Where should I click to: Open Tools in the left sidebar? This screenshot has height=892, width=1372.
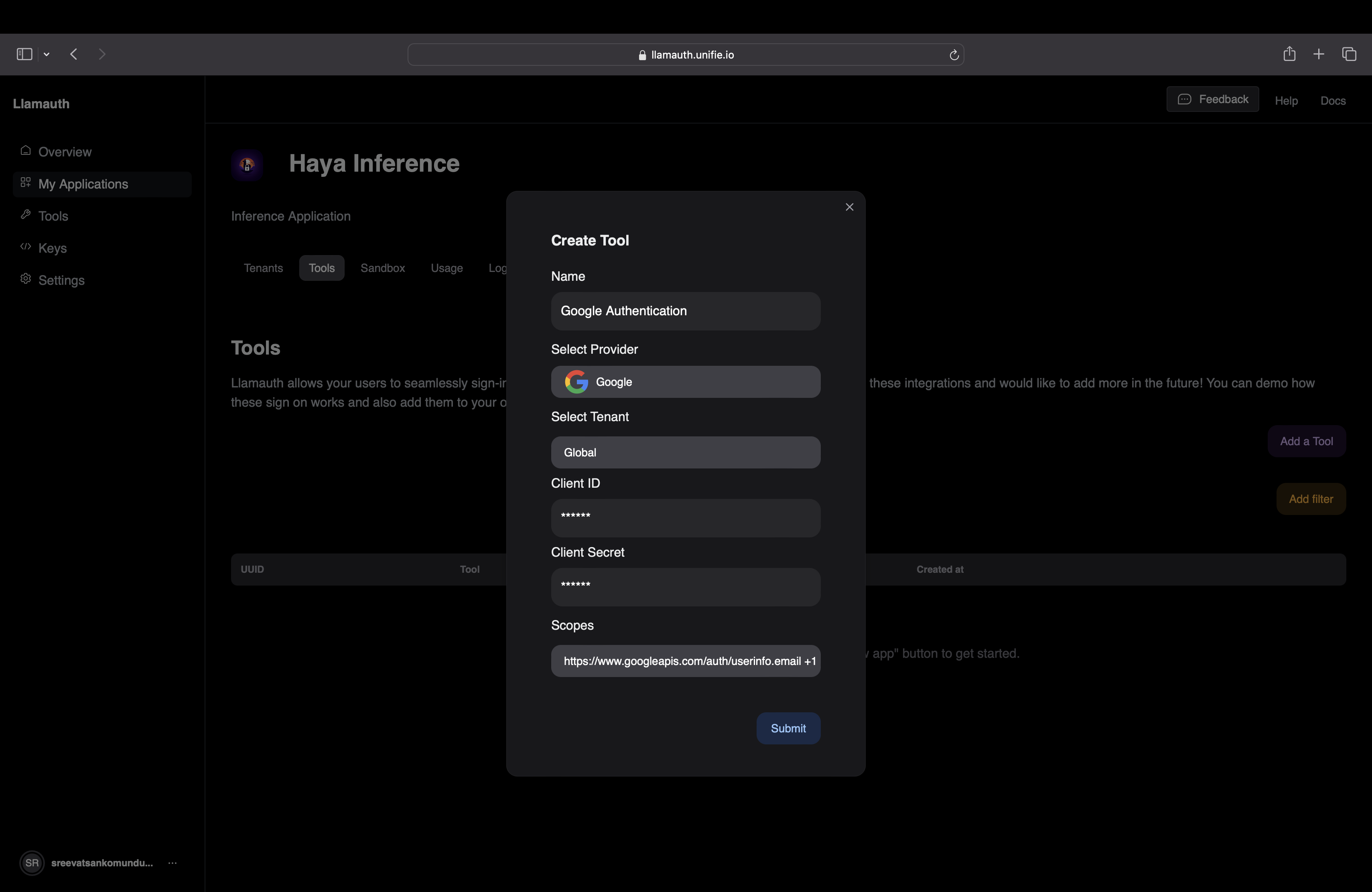point(102,216)
